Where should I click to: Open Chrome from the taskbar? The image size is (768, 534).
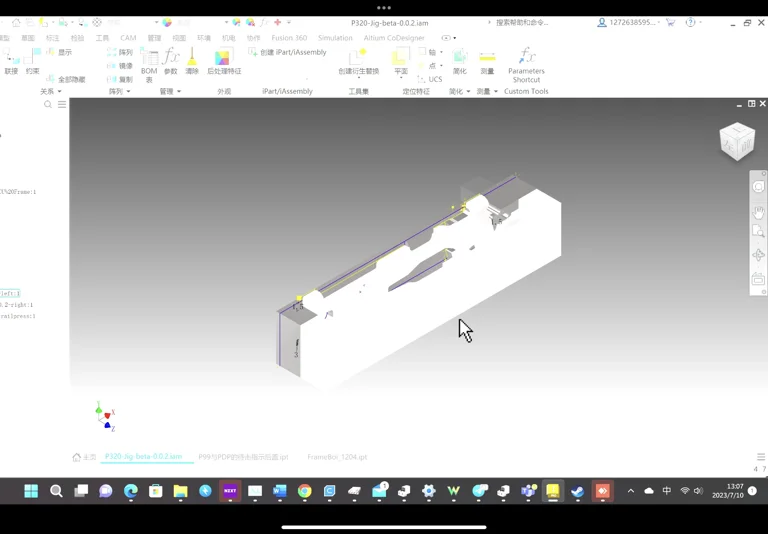tap(305, 490)
